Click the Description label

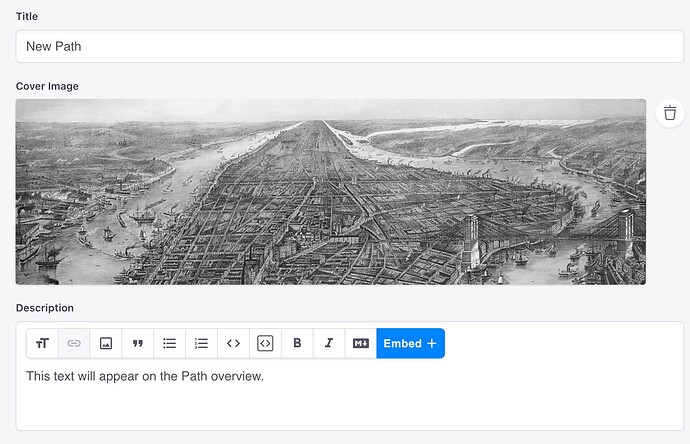(45, 308)
